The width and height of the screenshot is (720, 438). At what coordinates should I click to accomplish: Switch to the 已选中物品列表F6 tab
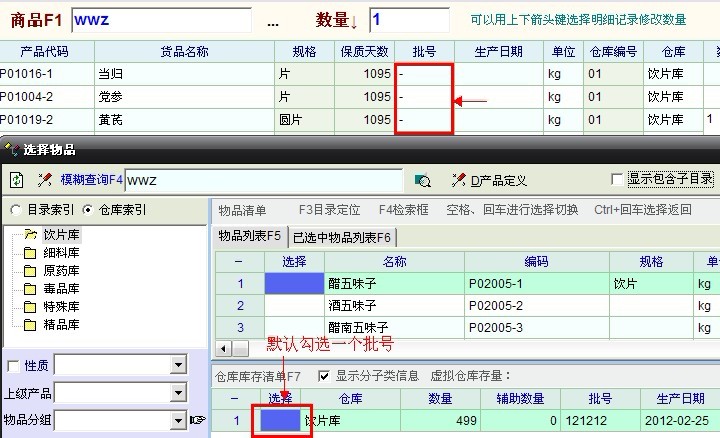342,237
